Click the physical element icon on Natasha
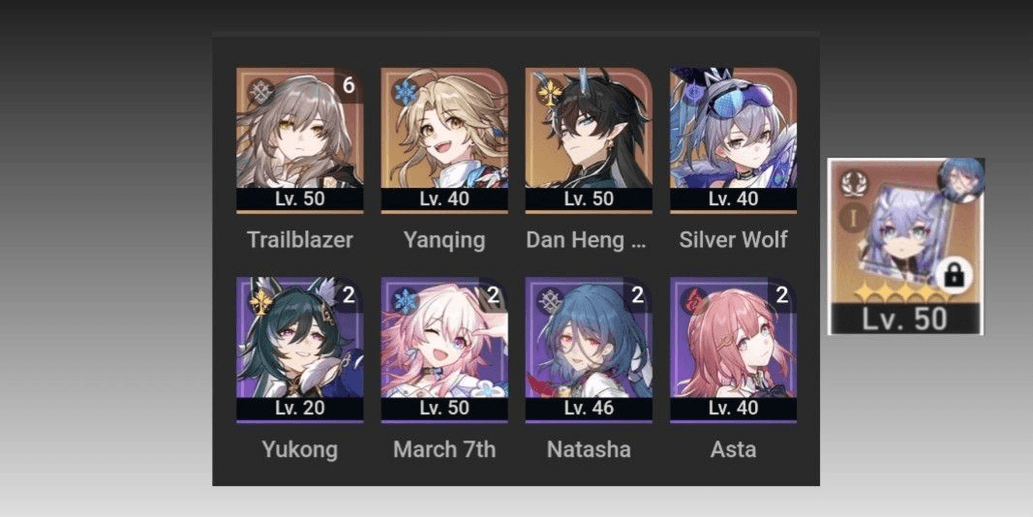This screenshot has height=517, width=1033. pos(549,302)
